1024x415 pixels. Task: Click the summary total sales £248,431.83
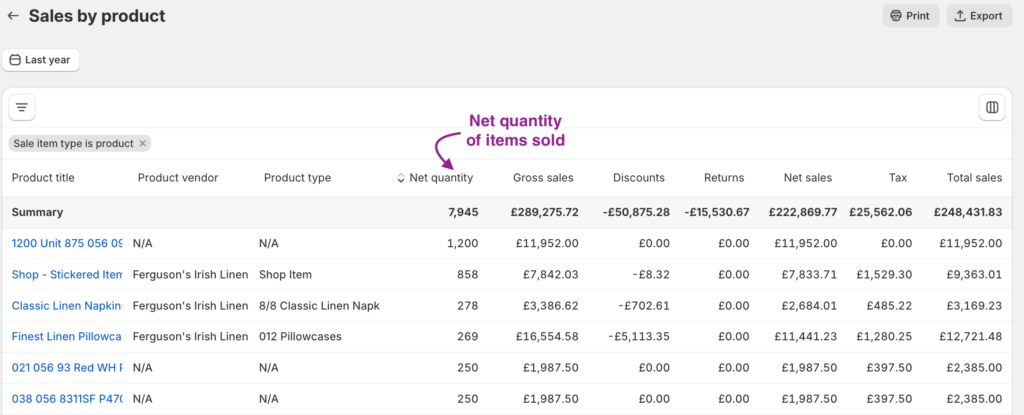[x=968, y=212]
